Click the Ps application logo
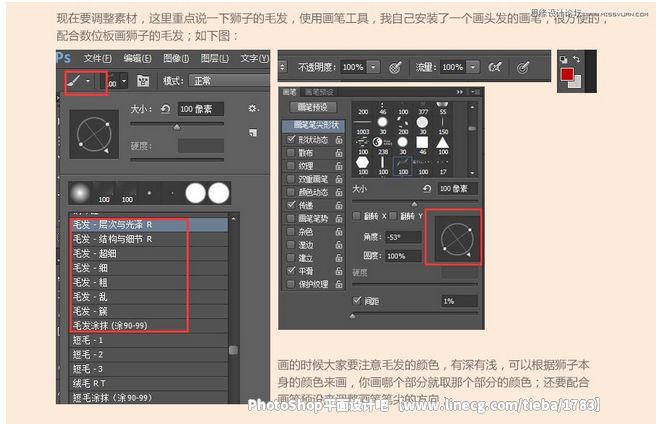The image size is (656, 424). tap(63, 58)
